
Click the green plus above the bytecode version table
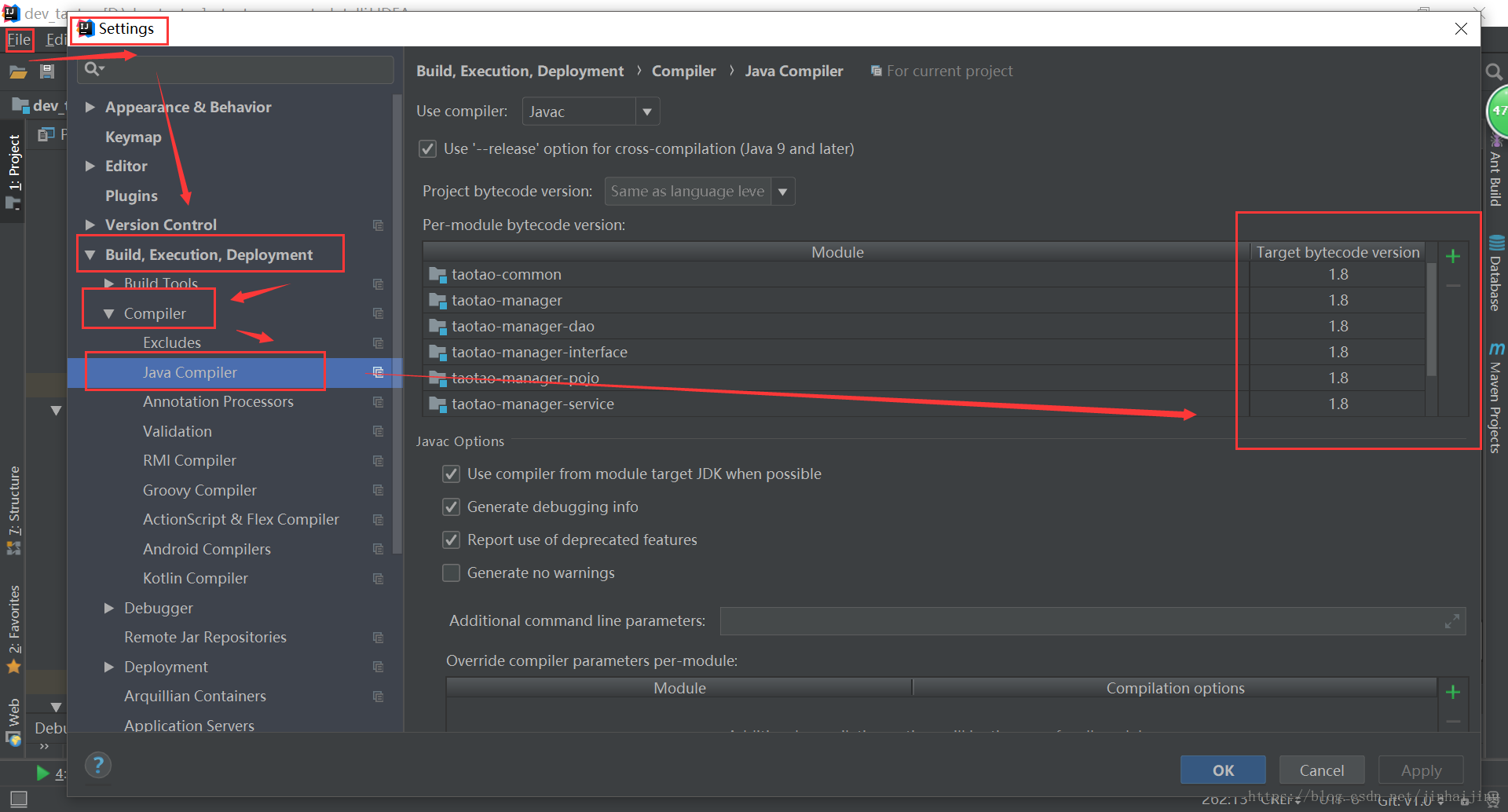tap(1453, 256)
